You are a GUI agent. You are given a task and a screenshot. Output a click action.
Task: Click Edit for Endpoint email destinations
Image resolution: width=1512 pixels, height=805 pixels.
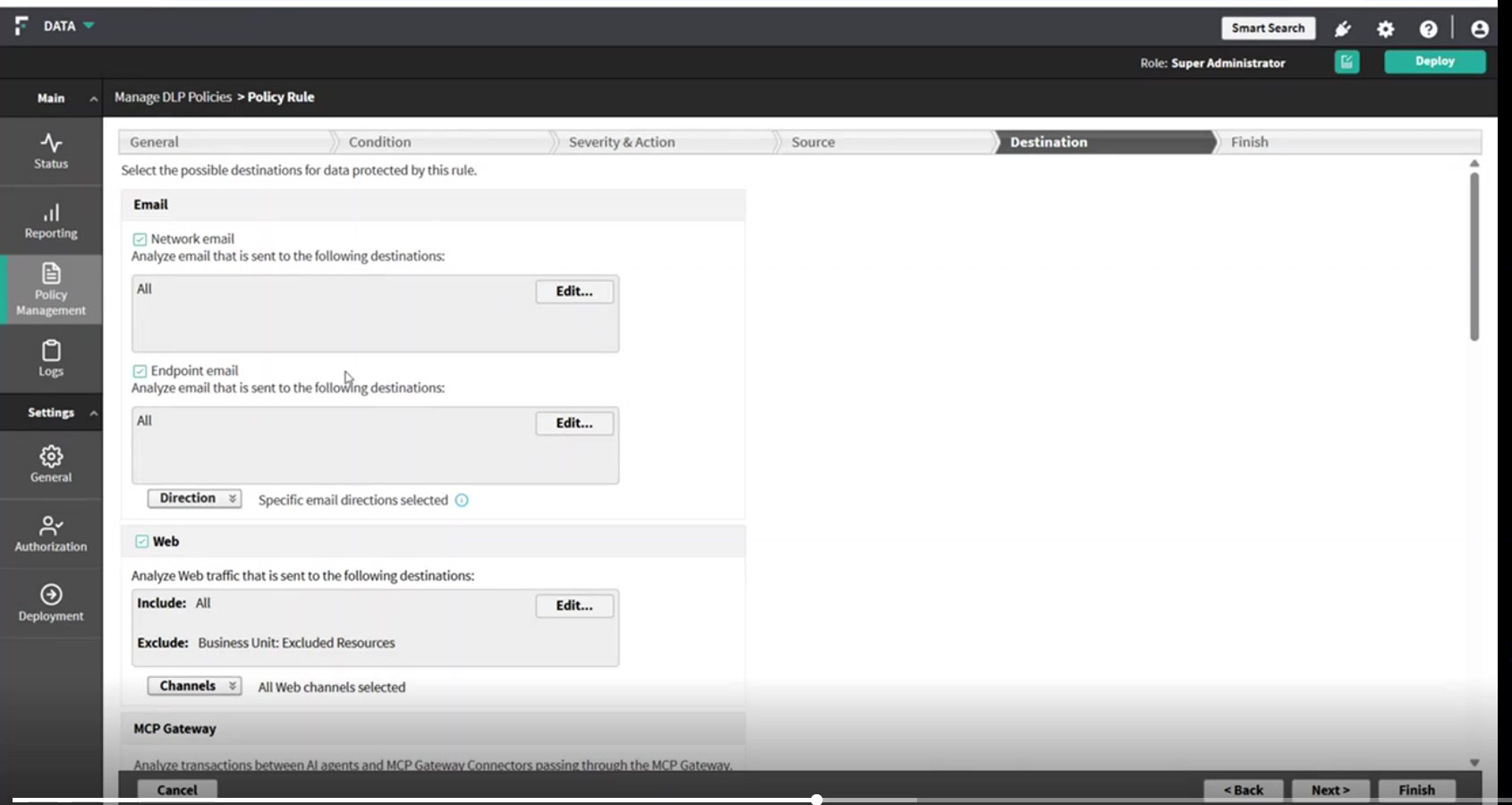tap(574, 423)
